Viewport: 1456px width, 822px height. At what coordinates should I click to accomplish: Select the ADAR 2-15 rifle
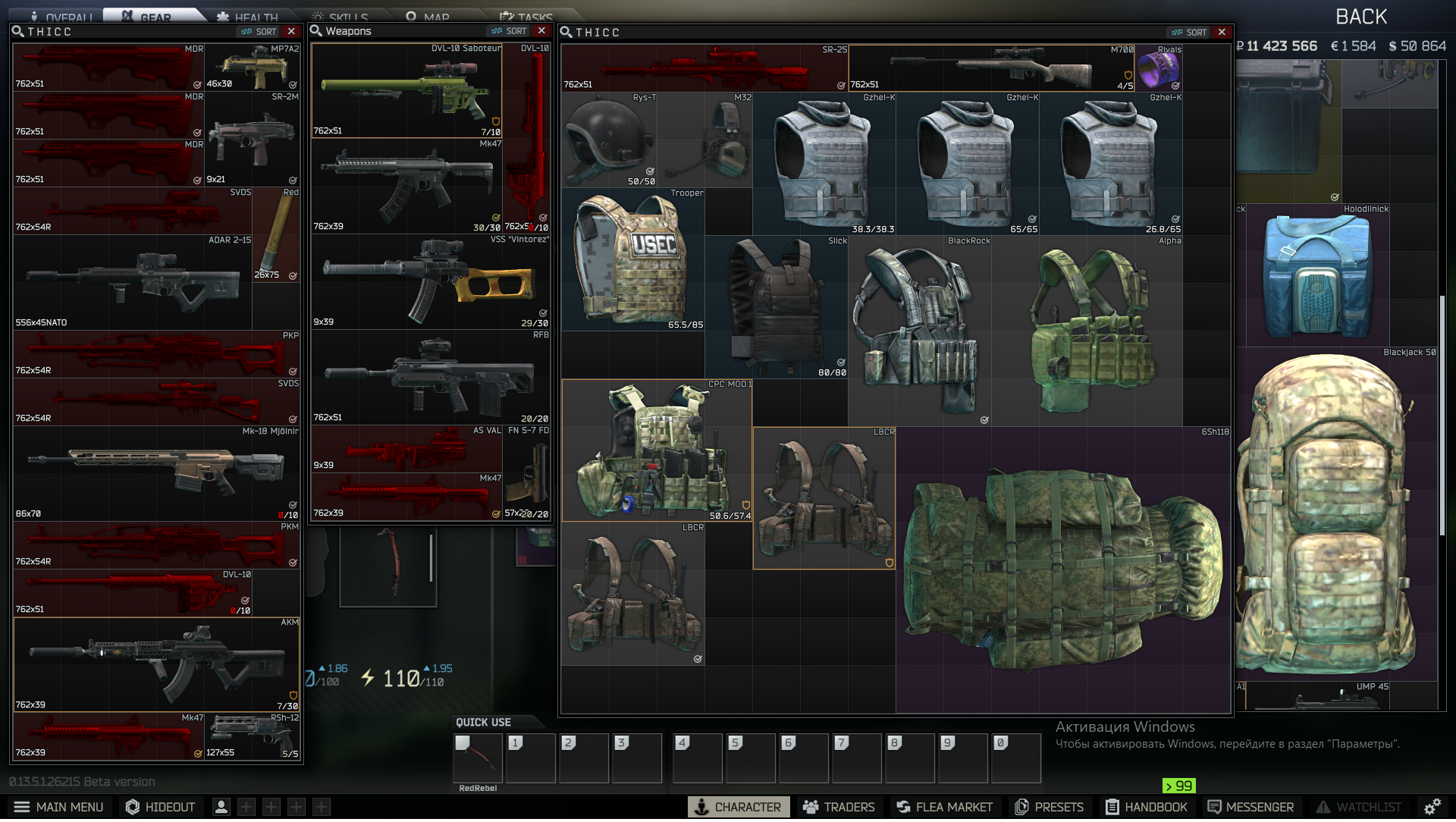[x=133, y=282]
